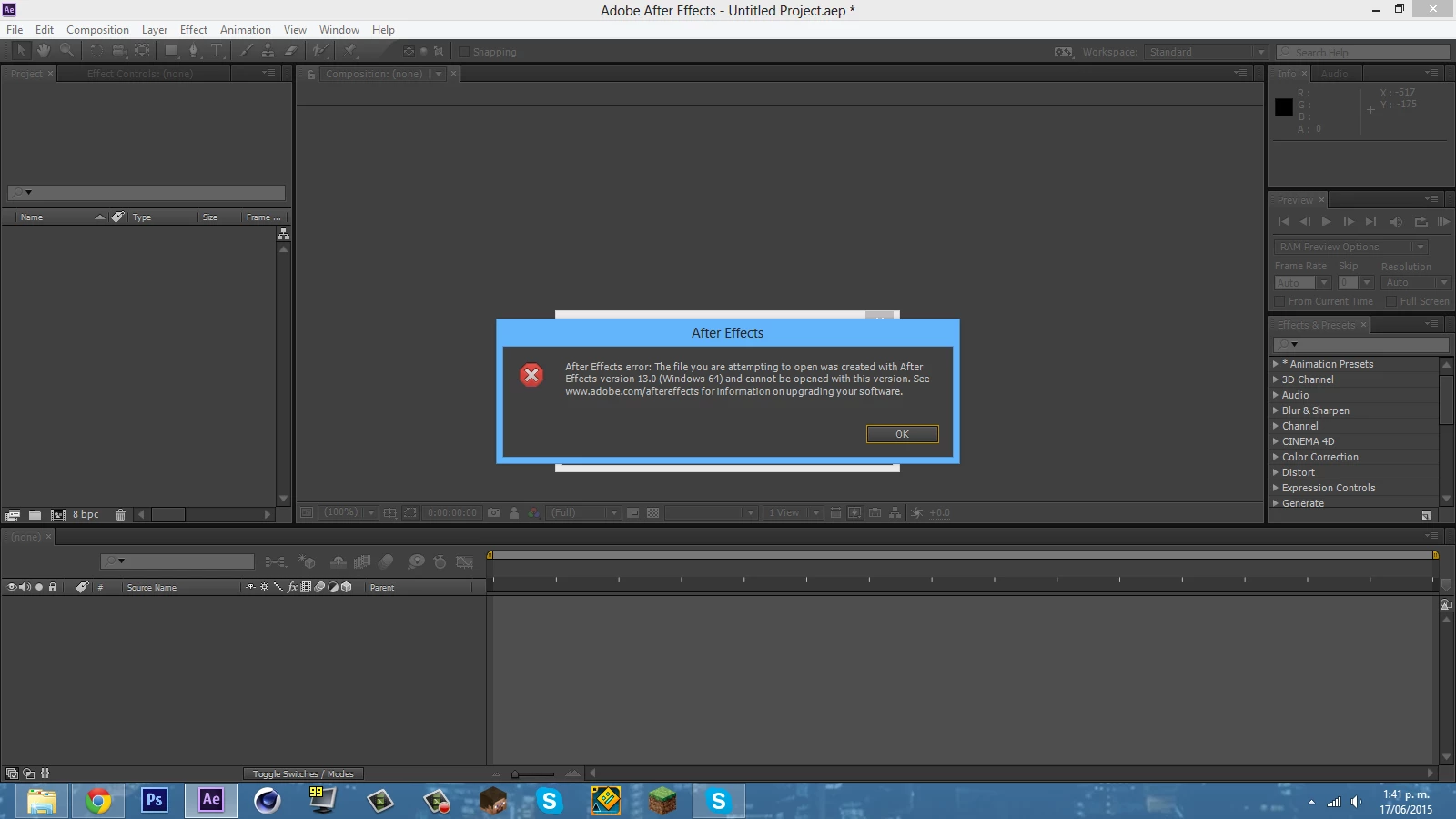
Task: Take snapshot with camera icon in viewer
Action: click(493, 513)
